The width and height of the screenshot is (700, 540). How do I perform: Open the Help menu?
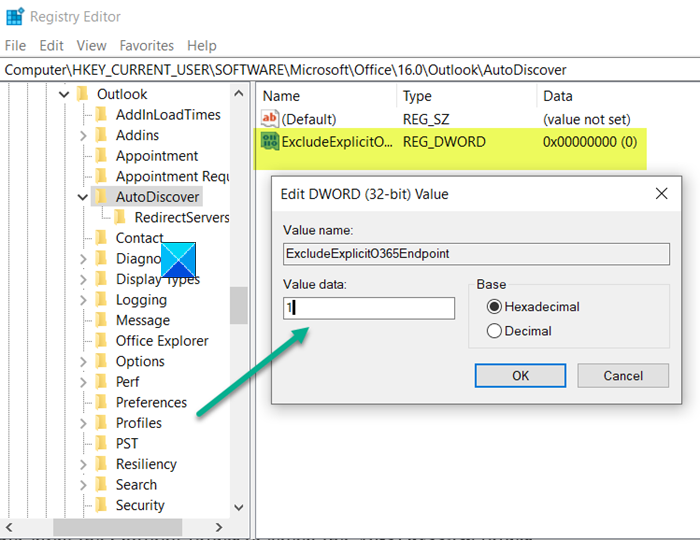[202, 46]
